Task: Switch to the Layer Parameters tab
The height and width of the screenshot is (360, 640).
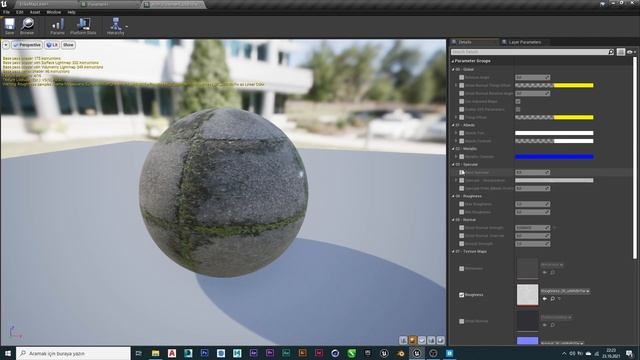Action: tap(524, 42)
